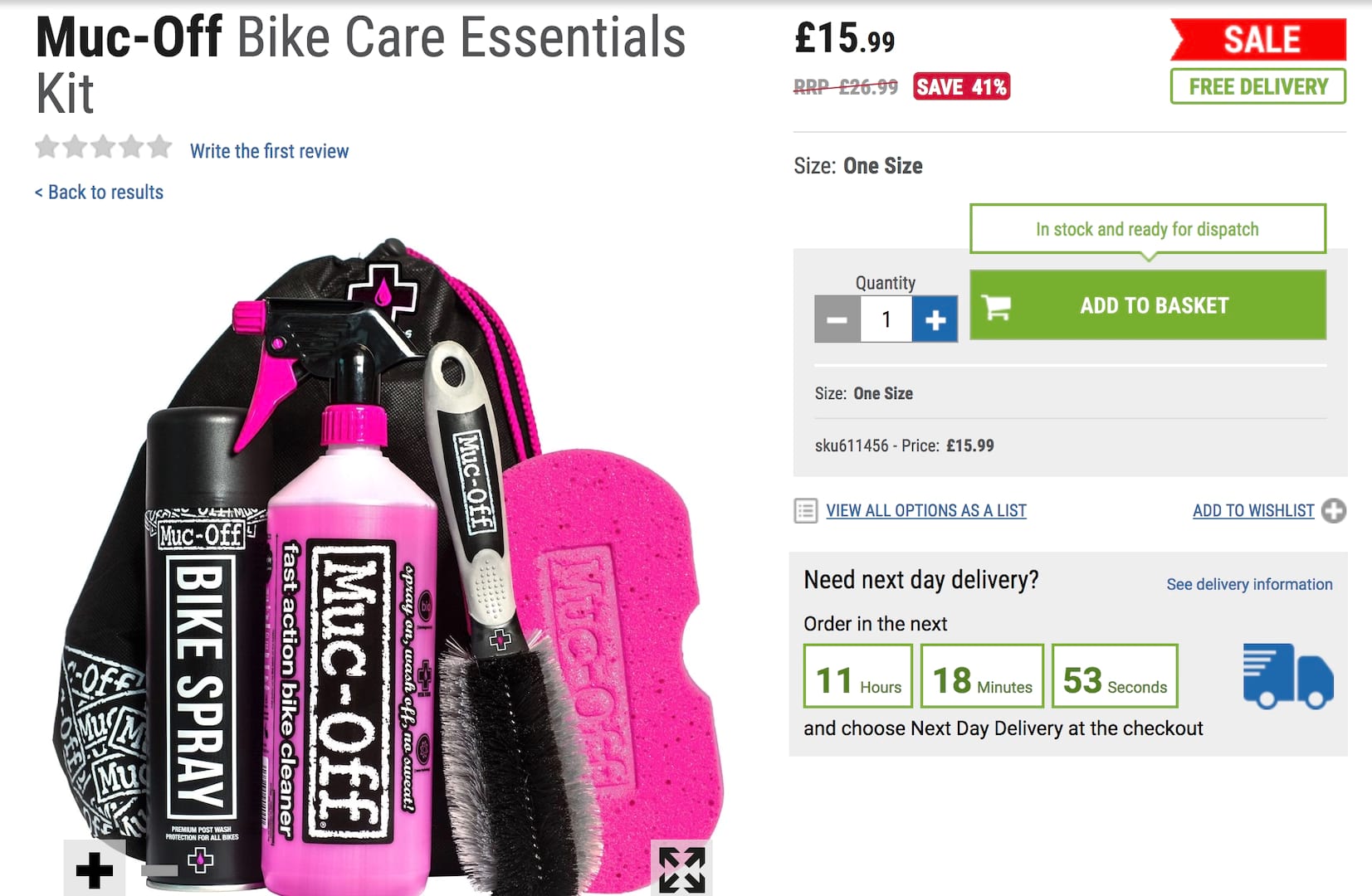This screenshot has height=896, width=1372.
Task: Click the list view options icon
Action: 805,511
